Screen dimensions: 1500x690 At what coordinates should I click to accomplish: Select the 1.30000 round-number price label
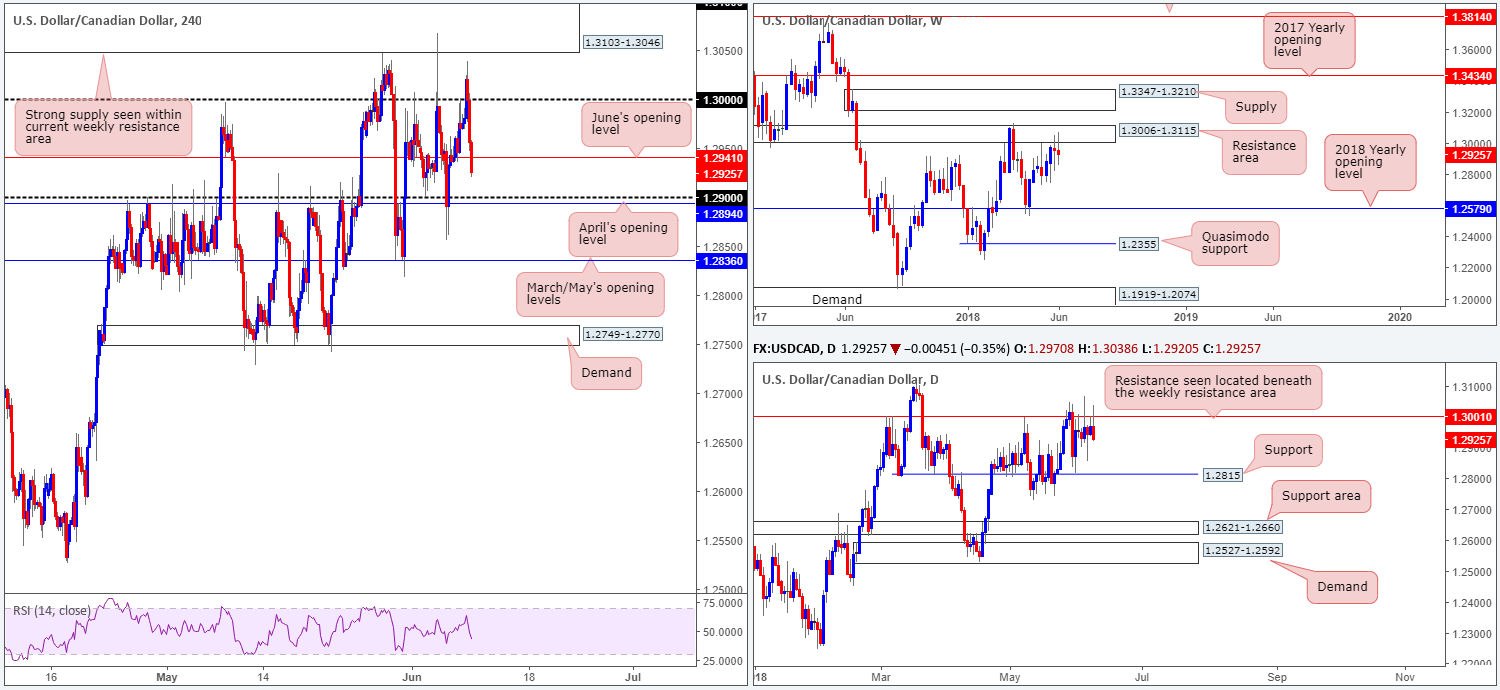[x=722, y=101]
